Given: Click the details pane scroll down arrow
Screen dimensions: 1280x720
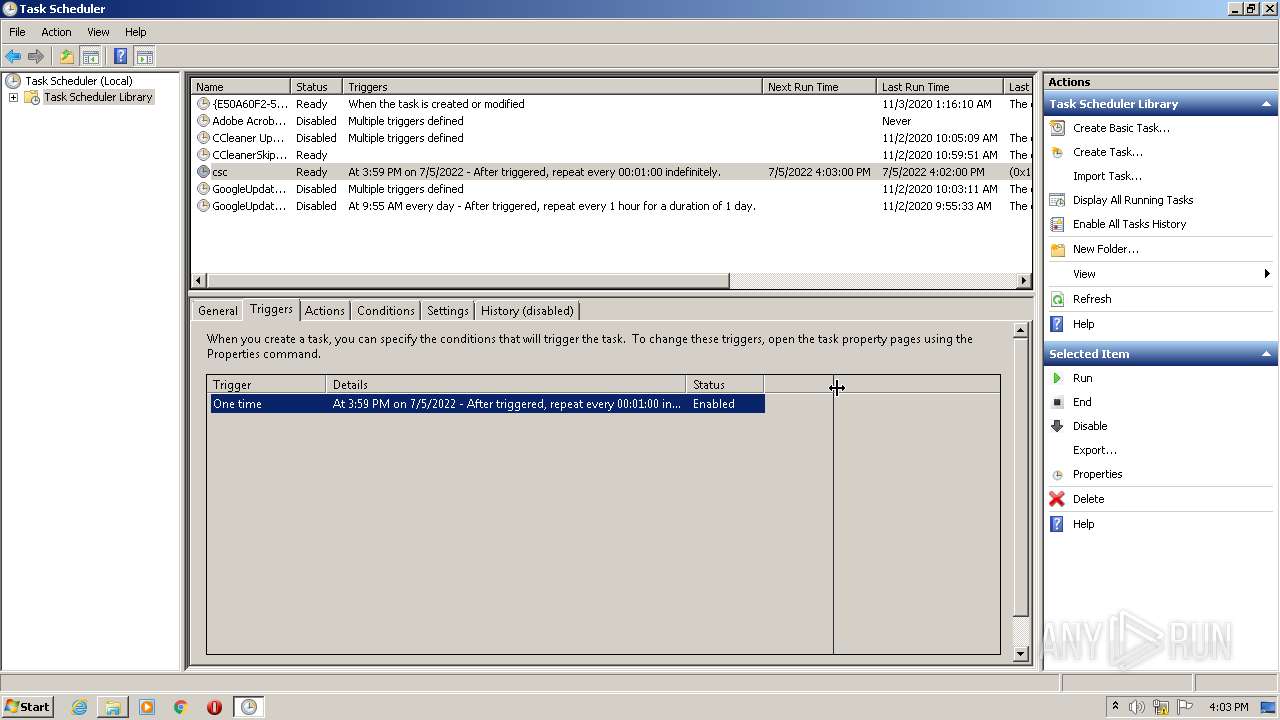Looking at the screenshot, I should 1020,654.
